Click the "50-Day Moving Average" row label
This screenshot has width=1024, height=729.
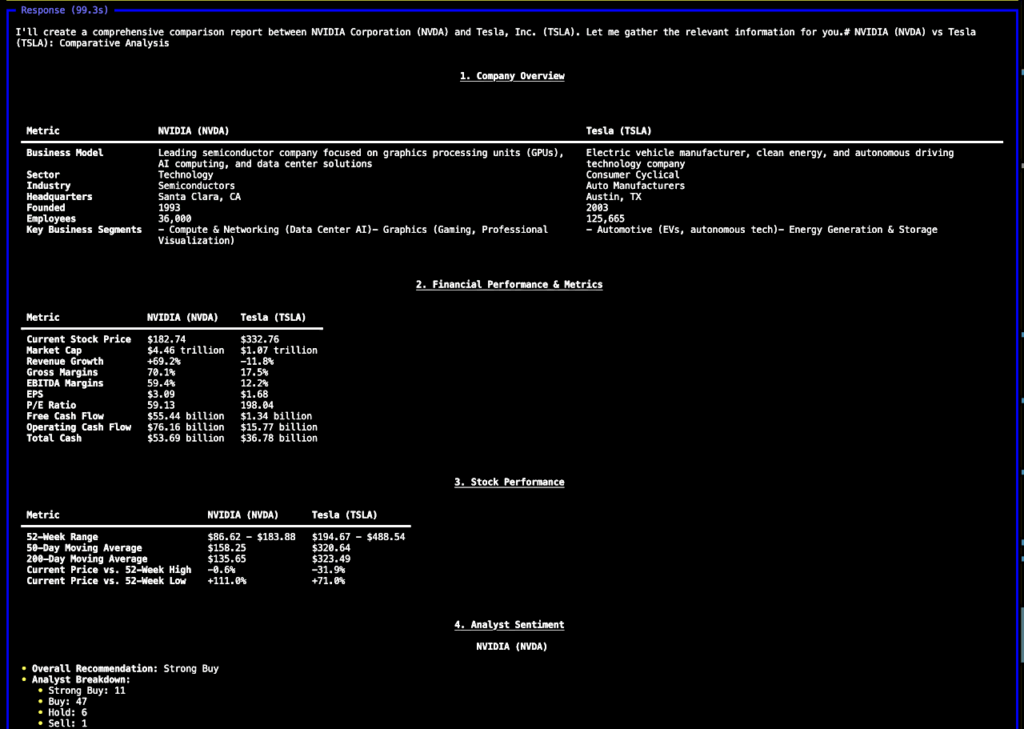pos(84,548)
